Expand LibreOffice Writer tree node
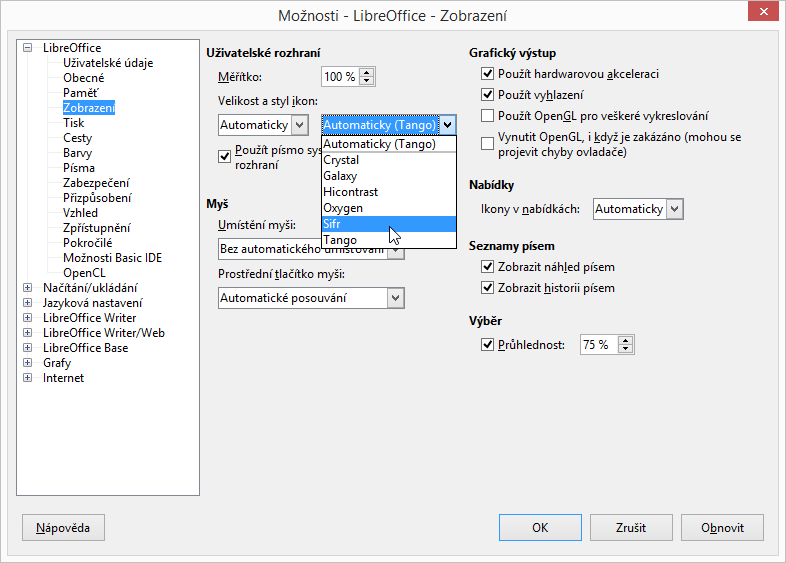Screen dimensions: 786x563 27,318
